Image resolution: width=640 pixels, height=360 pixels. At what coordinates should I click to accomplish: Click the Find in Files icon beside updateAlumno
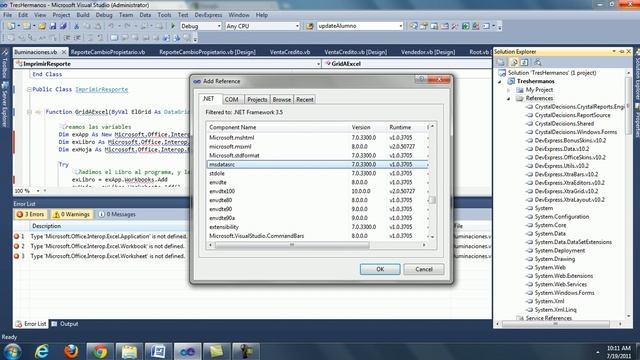[x=310, y=26]
